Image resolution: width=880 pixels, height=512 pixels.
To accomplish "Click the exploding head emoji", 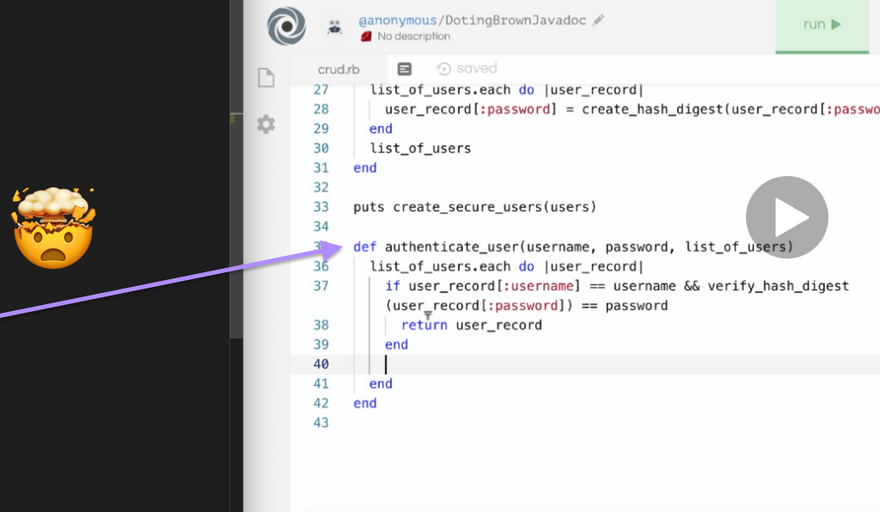I will point(53,228).
